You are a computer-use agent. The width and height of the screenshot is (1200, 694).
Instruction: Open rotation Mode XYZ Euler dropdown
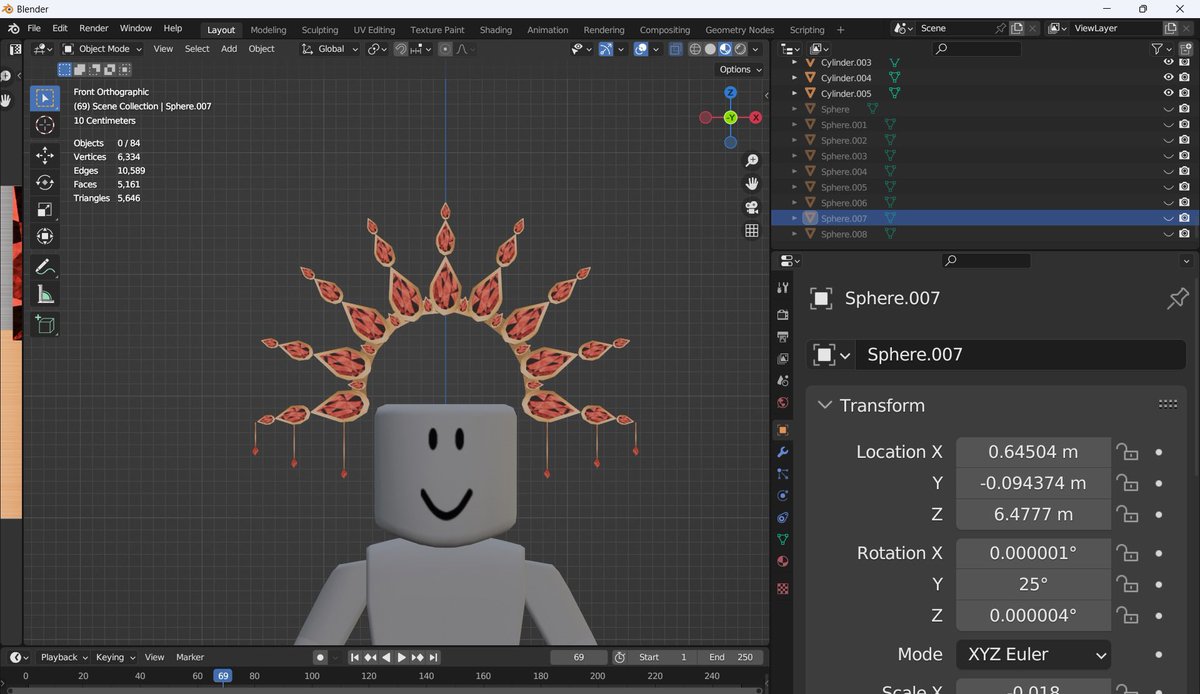(x=1034, y=655)
